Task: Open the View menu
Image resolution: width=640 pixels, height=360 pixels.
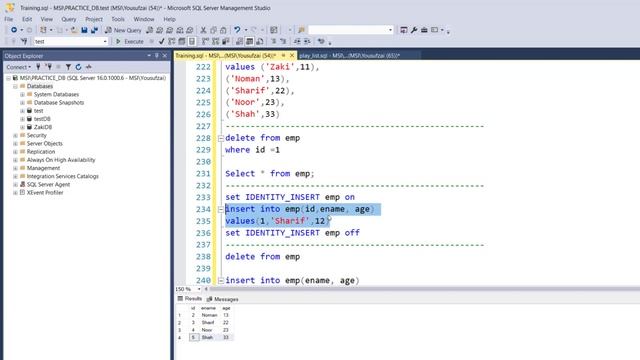Action: point(47,19)
